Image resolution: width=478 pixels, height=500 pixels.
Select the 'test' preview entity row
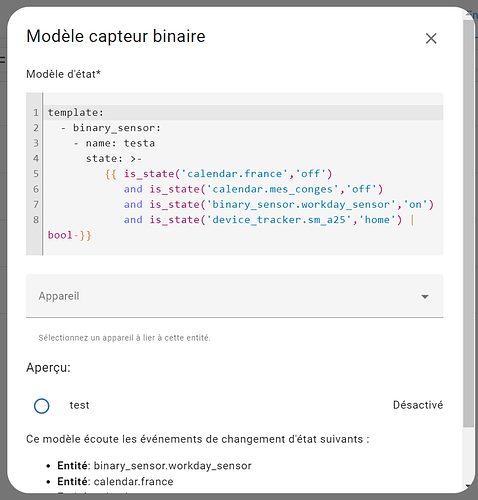[x=235, y=406]
